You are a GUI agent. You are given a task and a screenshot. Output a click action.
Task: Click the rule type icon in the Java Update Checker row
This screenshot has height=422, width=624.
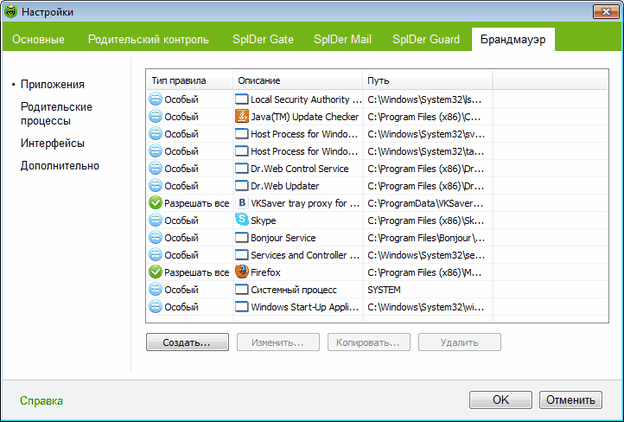(x=155, y=116)
